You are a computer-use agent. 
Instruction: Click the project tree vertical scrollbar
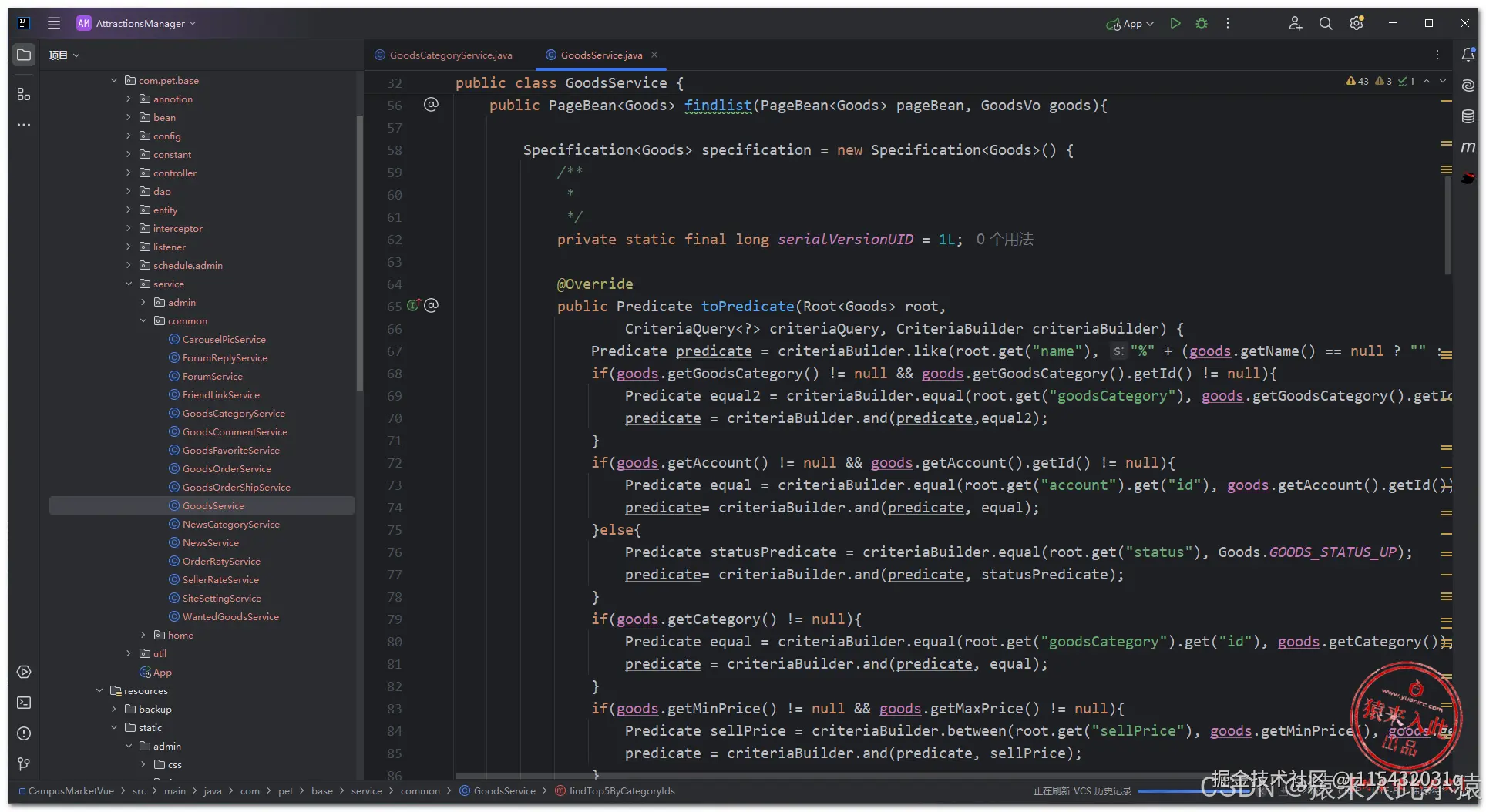359,254
